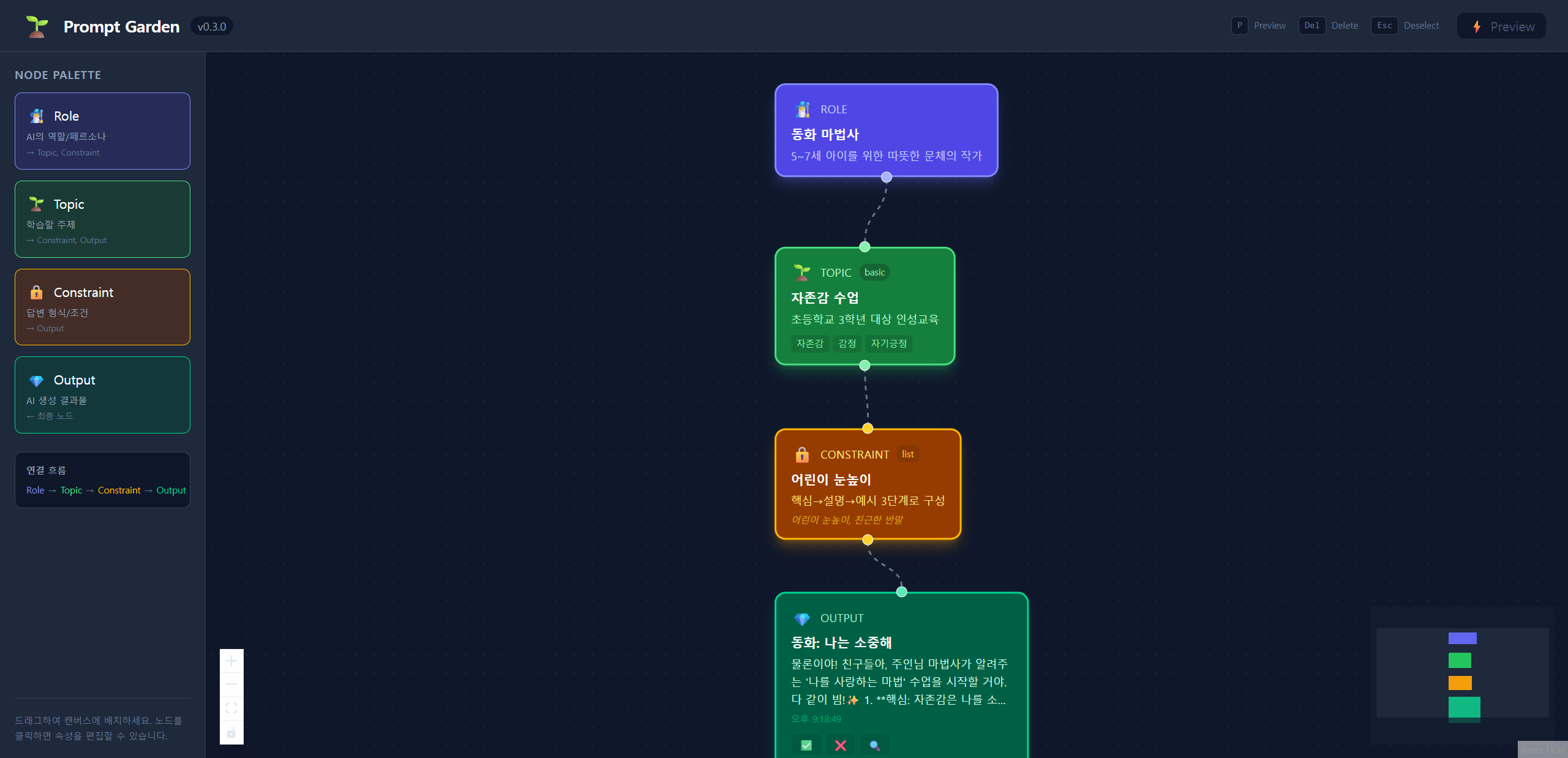This screenshot has width=1568, height=758.
Task: Click the 자존감 tag on the Topic node
Action: pyautogui.click(x=809, y=343)
